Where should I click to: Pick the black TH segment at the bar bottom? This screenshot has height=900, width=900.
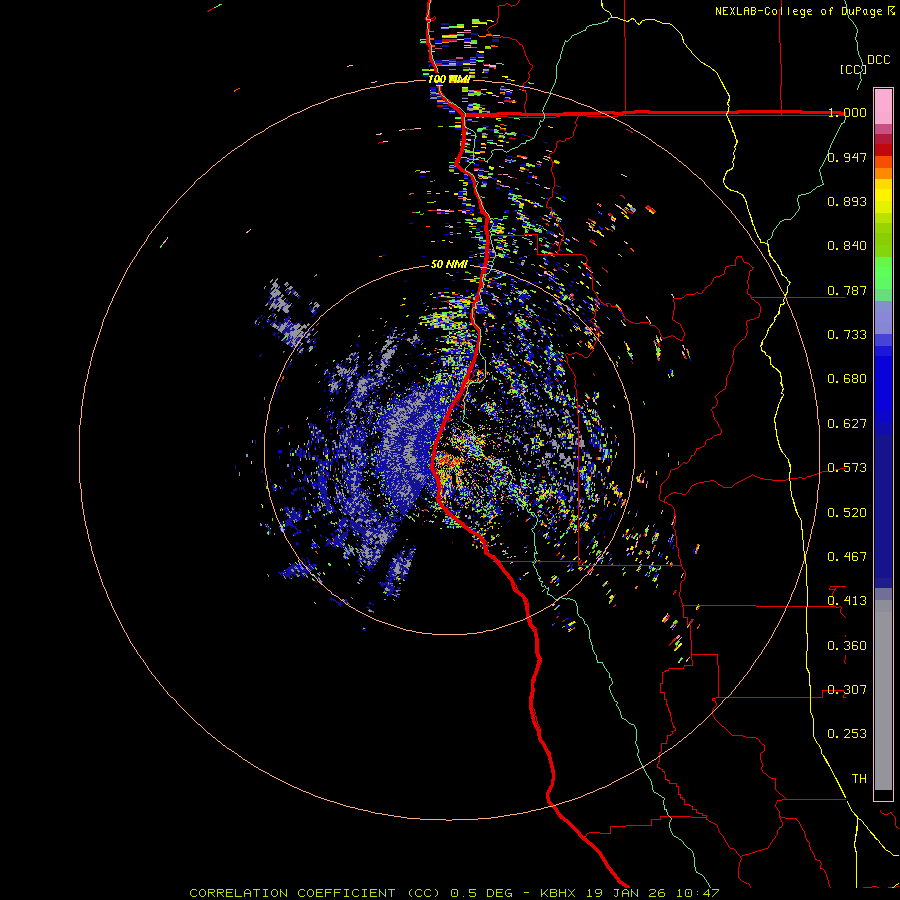tap(883, 794)
